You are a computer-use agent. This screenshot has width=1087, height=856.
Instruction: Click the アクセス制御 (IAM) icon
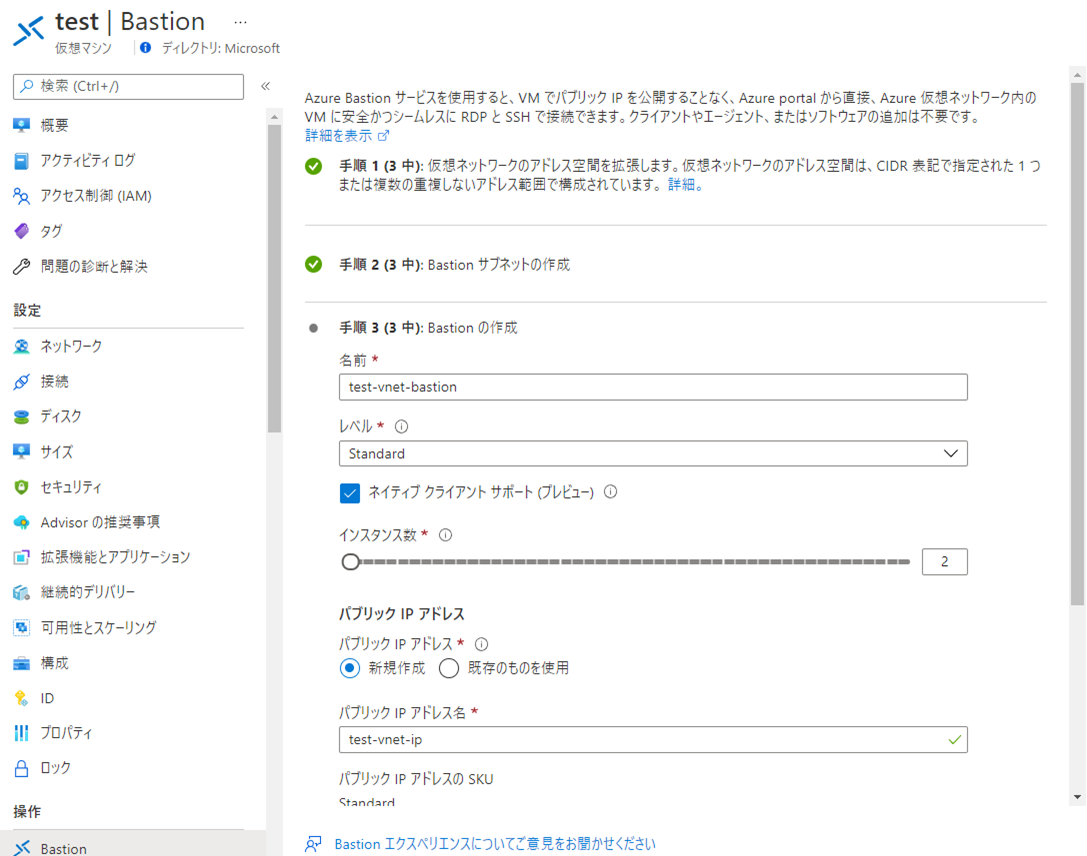tap(21, 196)
